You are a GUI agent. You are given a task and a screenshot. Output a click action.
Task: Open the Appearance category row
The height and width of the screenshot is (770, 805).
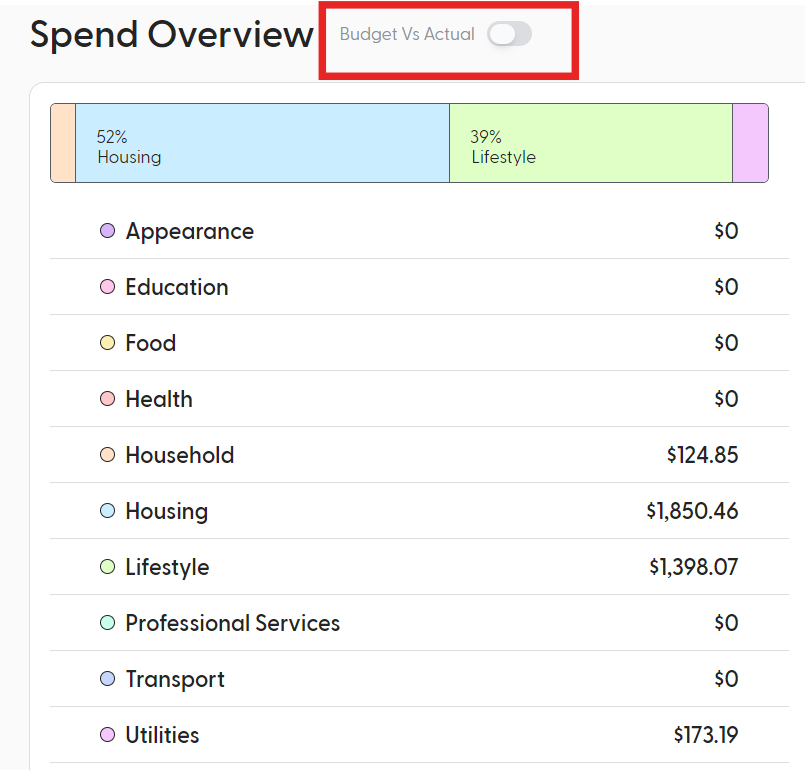point(419,231)
